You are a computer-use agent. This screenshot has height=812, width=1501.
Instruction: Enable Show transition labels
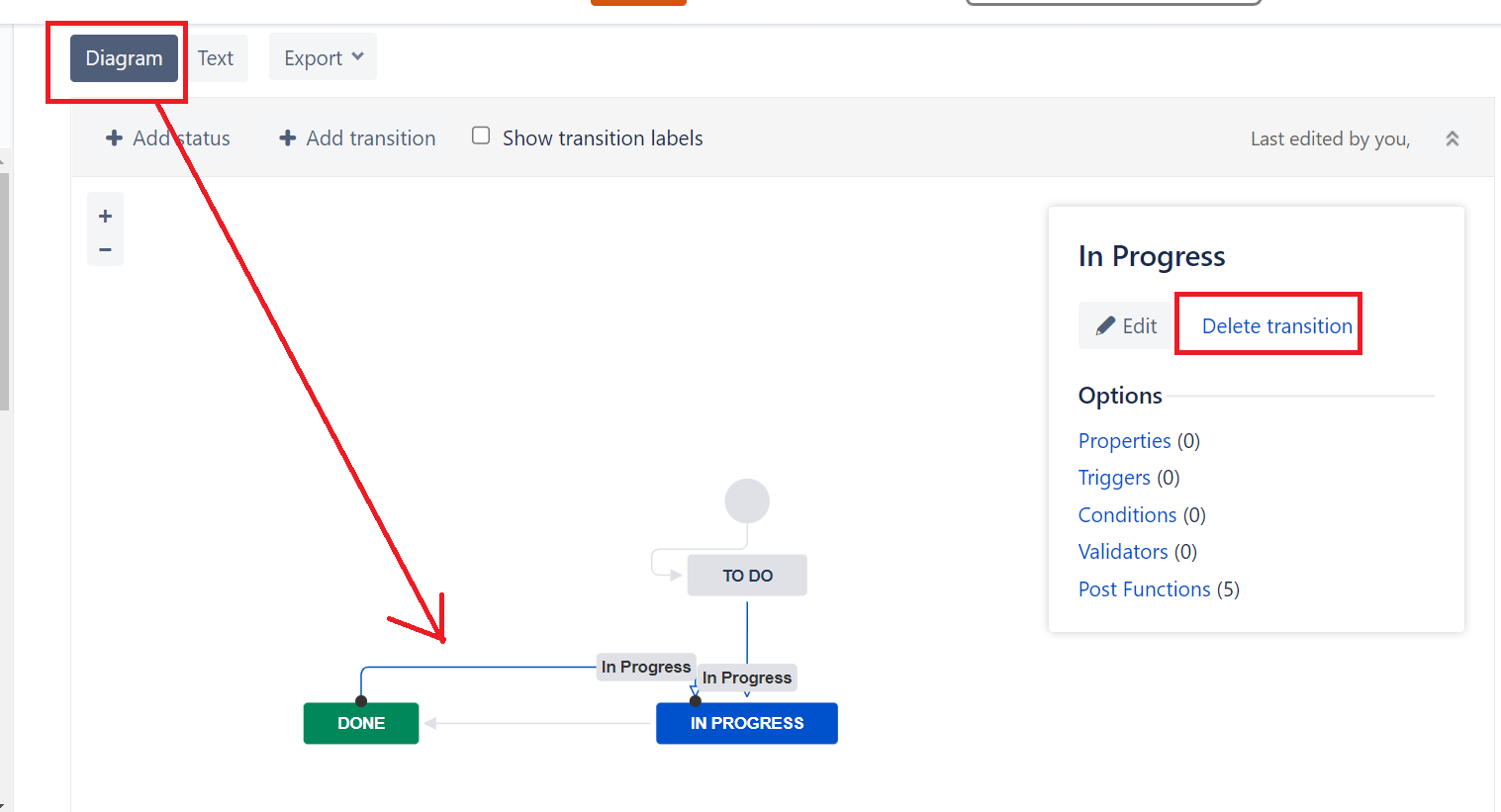pos(480,135)
